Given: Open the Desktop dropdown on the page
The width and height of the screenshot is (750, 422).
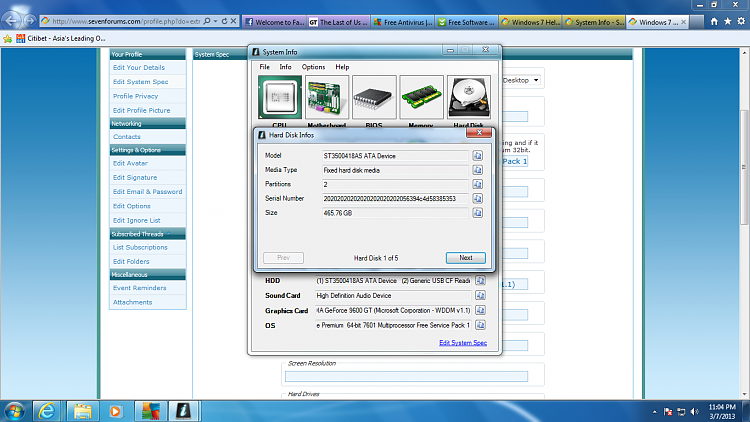Looking at the screenshot, I should click(x=521, y=80).
